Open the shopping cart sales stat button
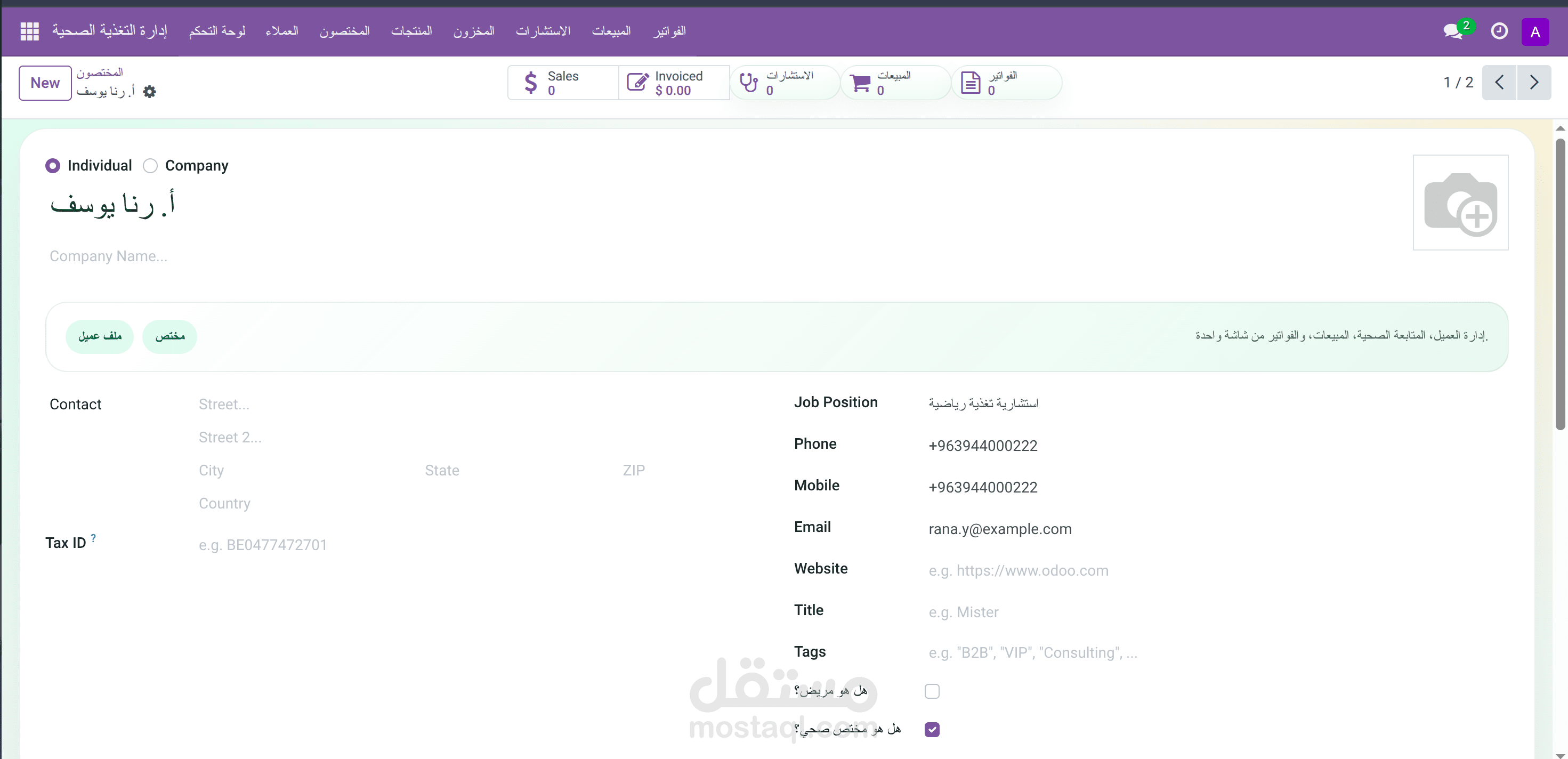Screen dimensions: 1568x759 coord(895,82)
